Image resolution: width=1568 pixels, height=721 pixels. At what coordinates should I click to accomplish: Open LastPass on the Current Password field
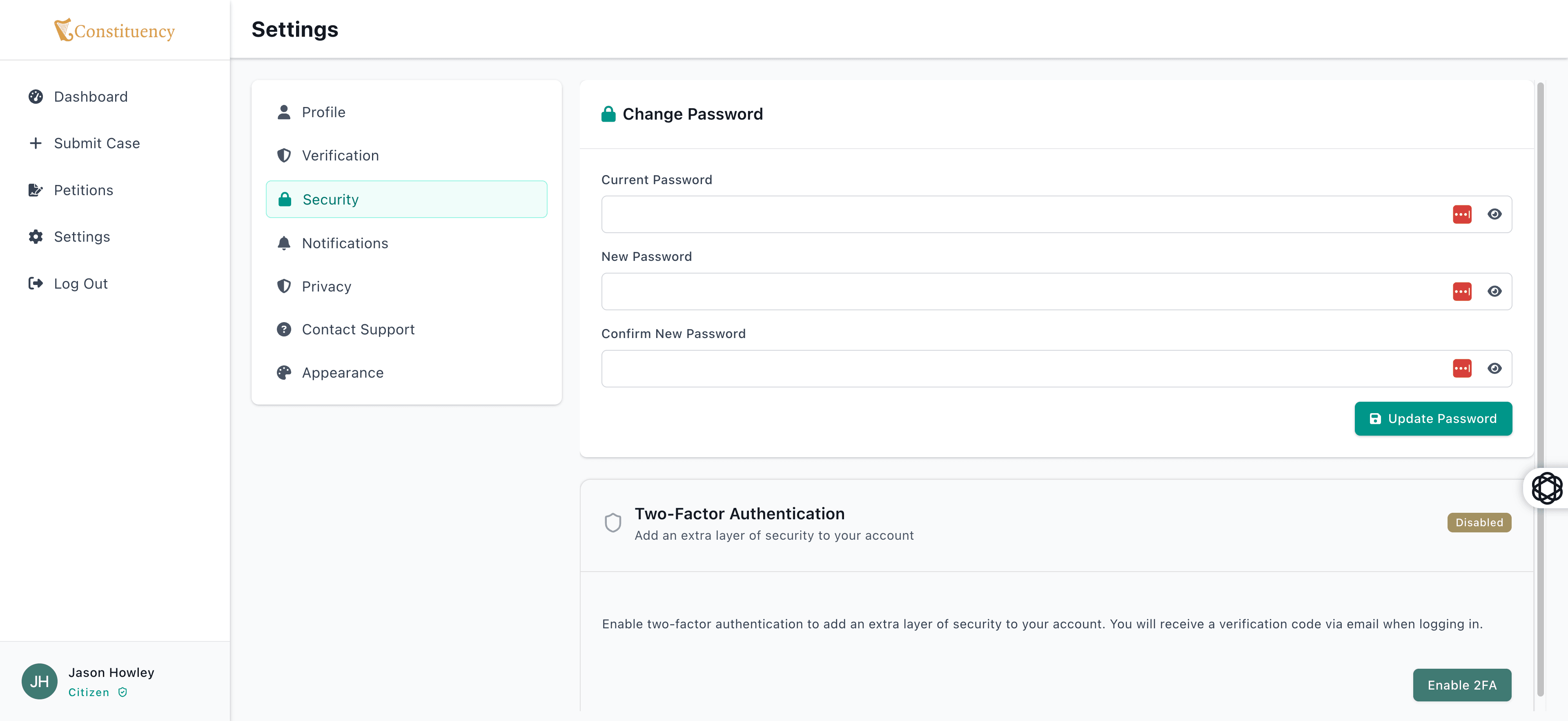(x=1463, y=214)
